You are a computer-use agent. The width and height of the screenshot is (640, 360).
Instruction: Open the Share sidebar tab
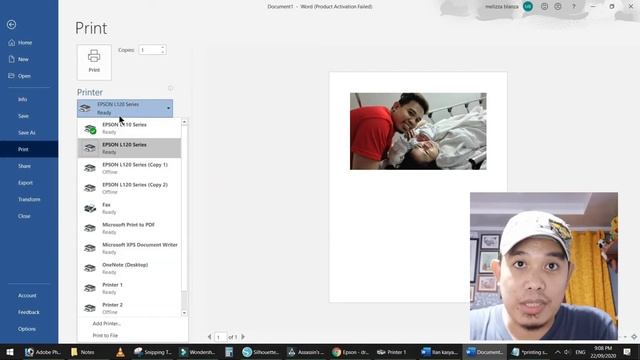click(29, 166)
